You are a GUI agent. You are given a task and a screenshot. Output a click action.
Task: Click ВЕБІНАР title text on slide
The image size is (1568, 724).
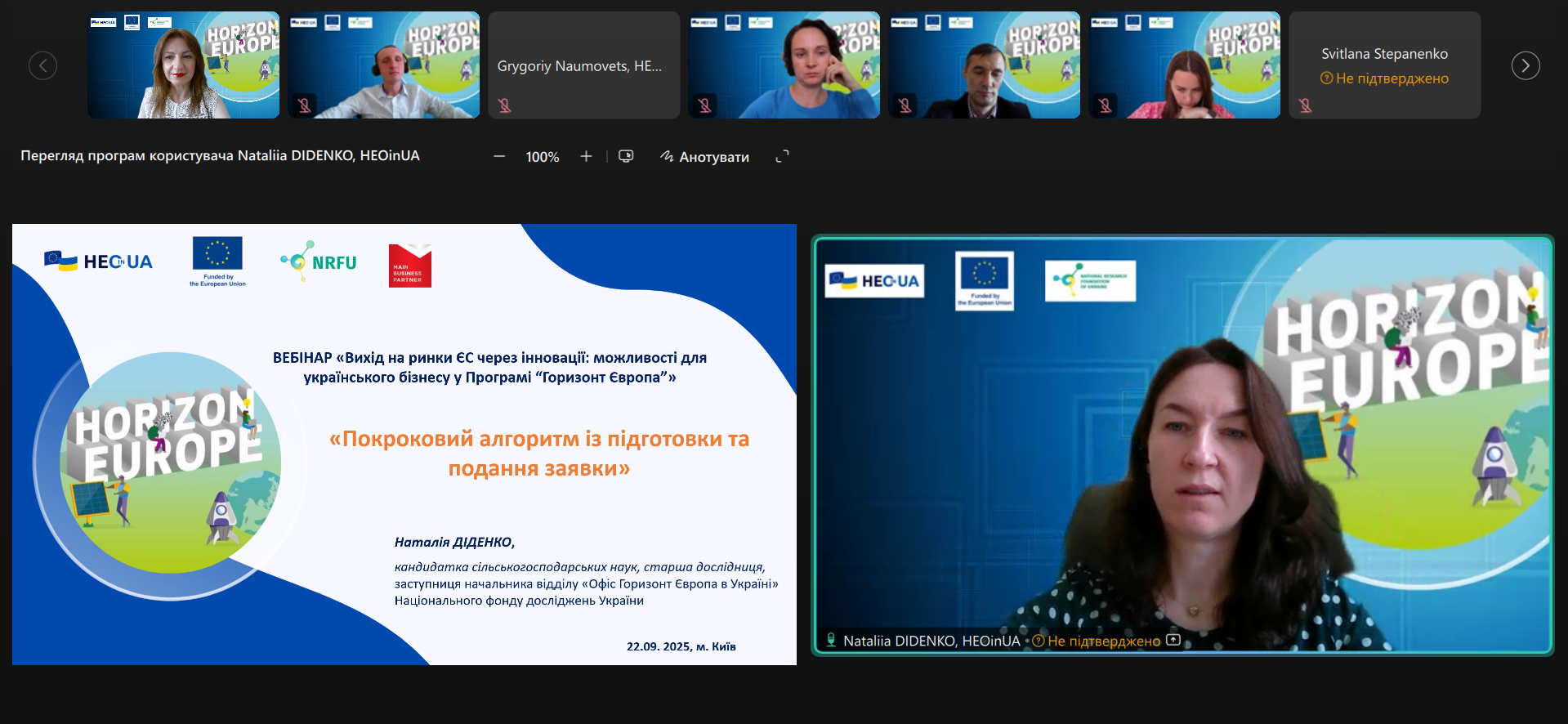tap(489, 367)
